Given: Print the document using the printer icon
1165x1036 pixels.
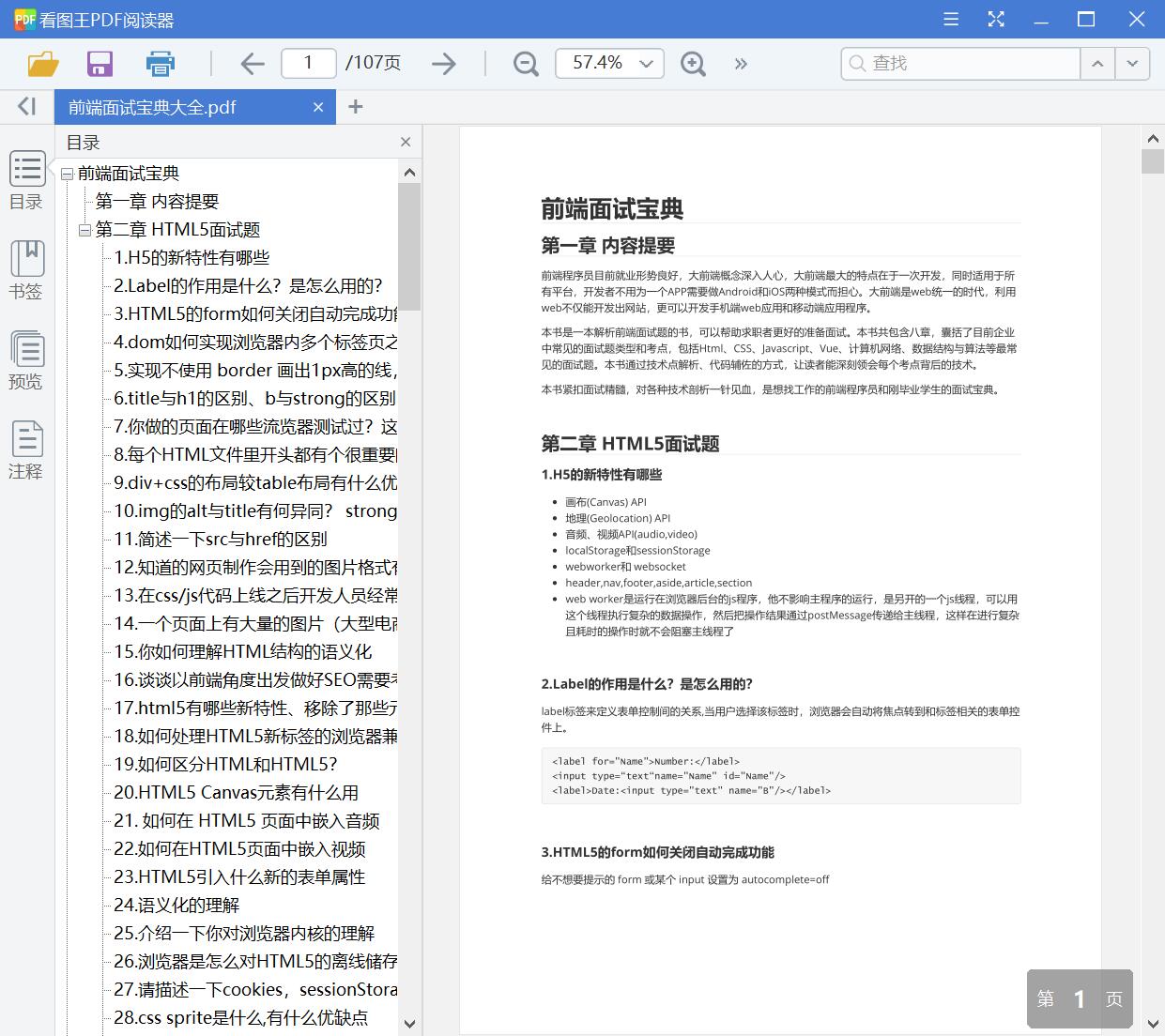Looking at the screenshot, I should pyautogui.click(x=161, y=63).
